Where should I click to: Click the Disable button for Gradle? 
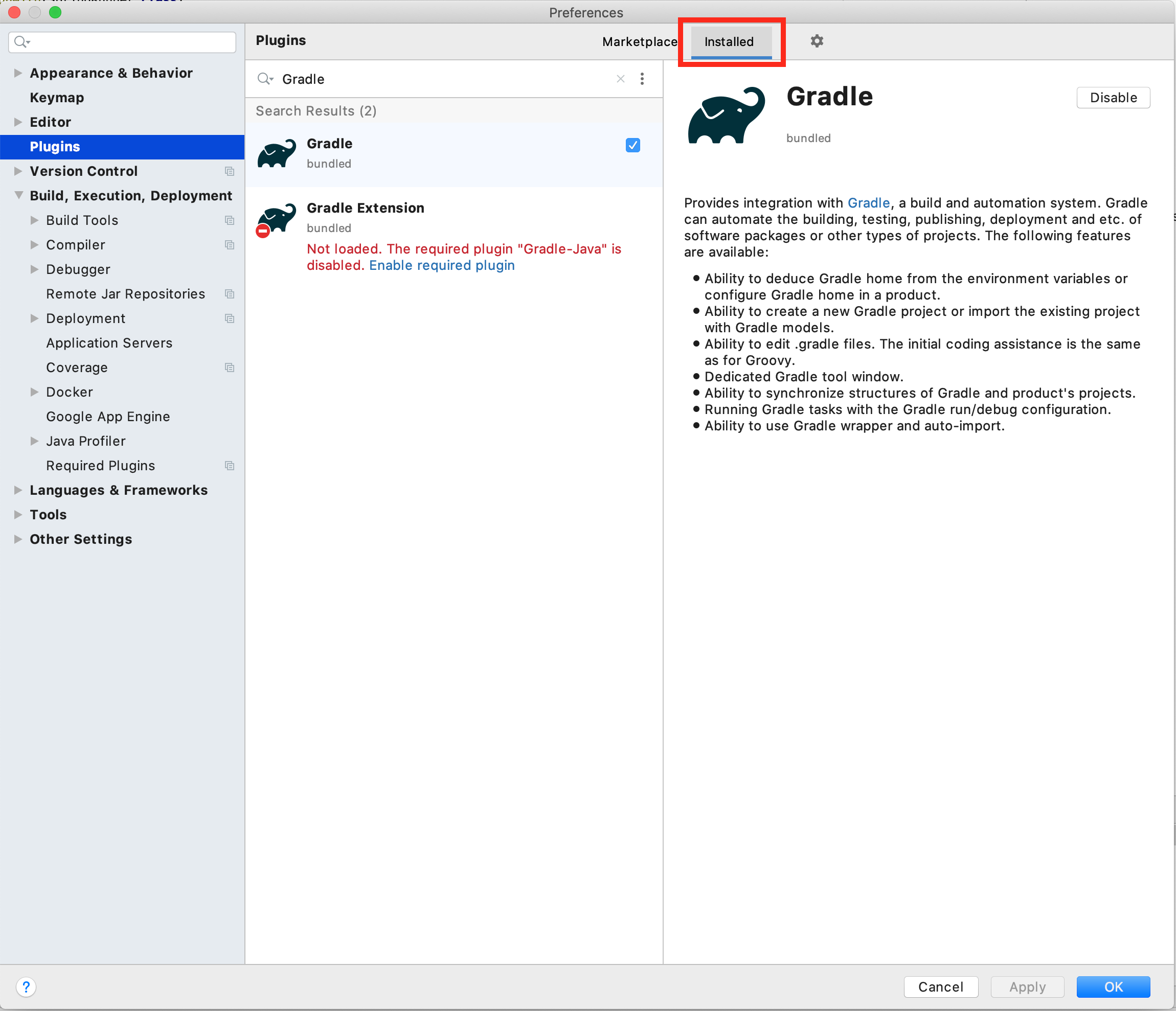pos(1113,98)
